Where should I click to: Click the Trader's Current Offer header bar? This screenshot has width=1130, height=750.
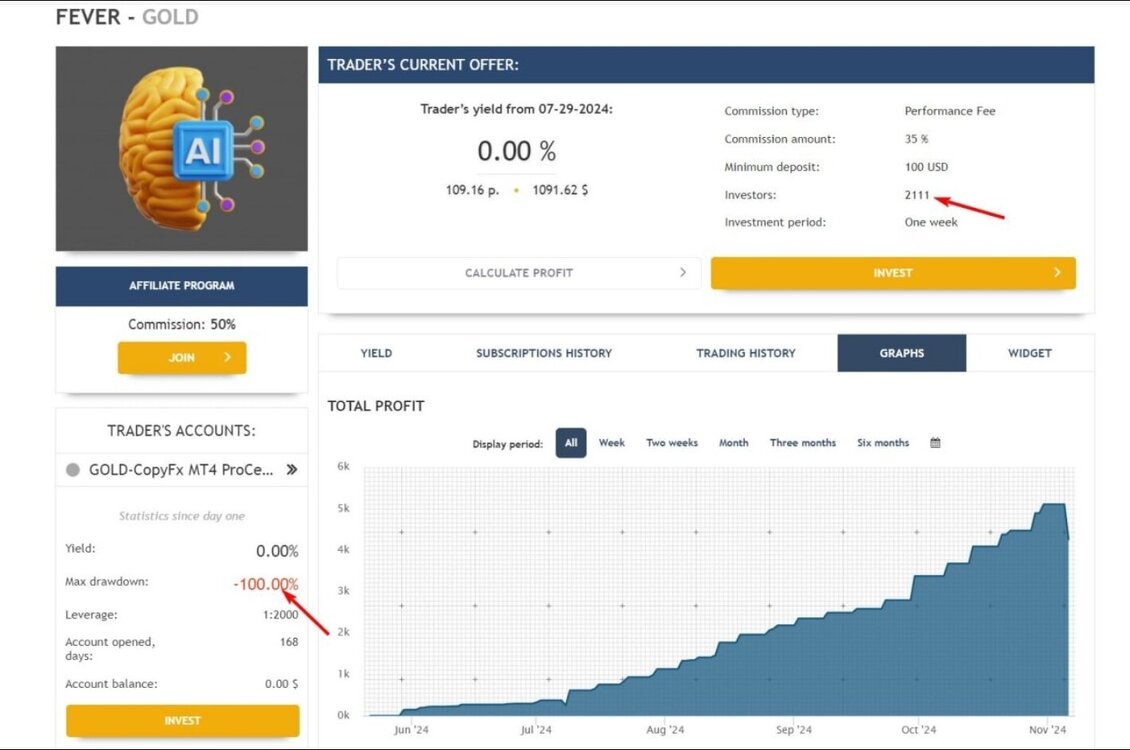coord(706,65)
